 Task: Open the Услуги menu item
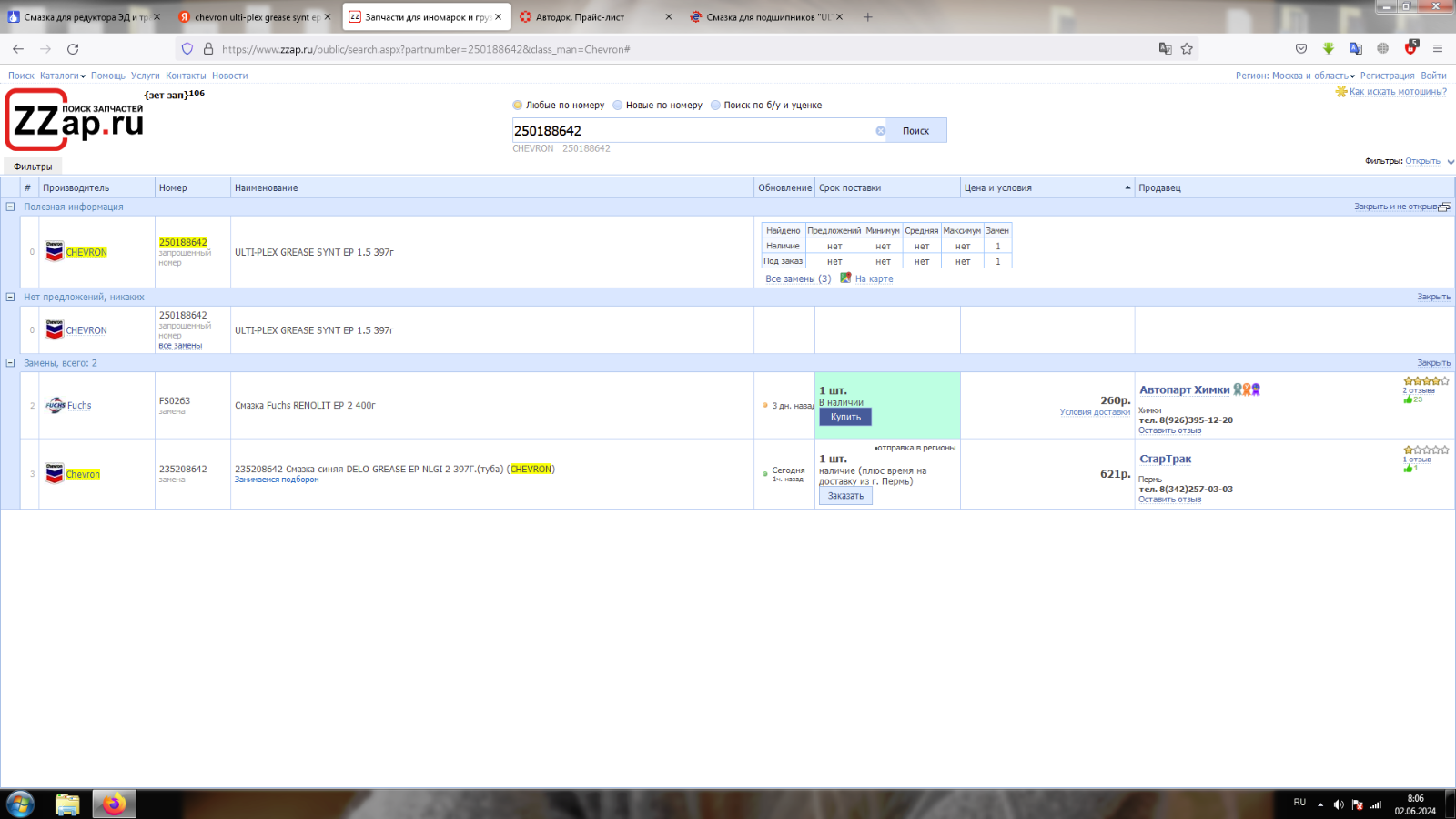point(146,76)
